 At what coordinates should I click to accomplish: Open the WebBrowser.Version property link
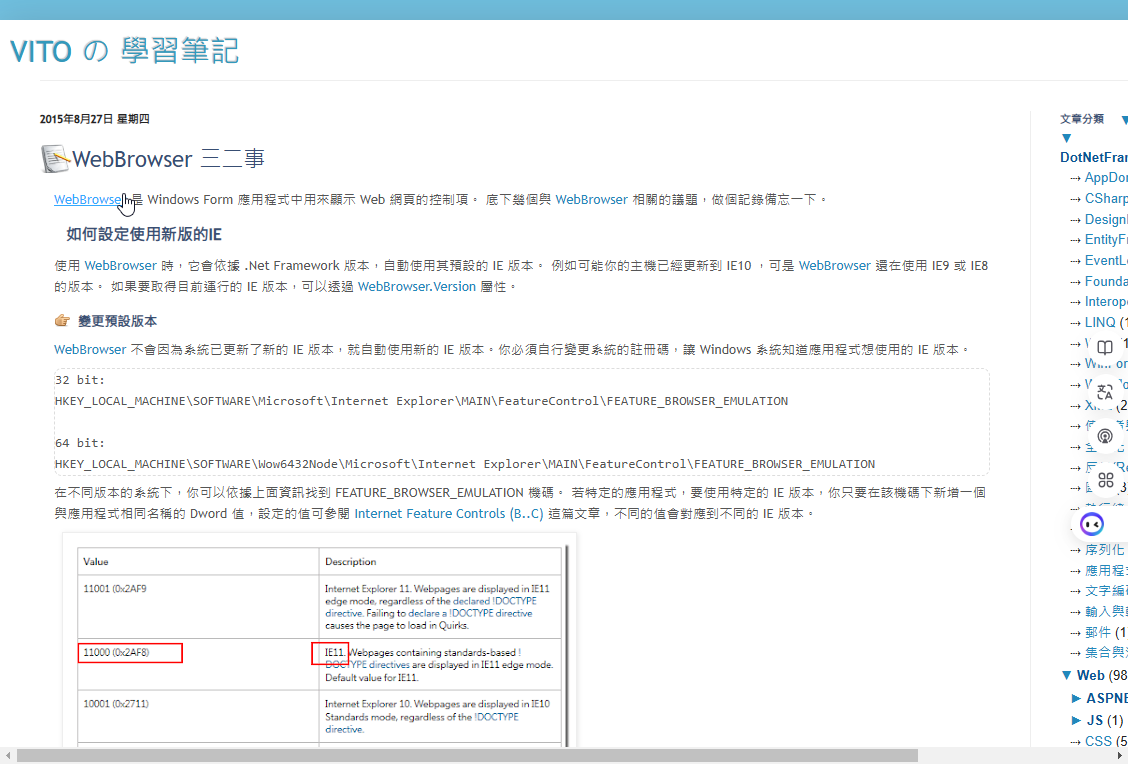417,286
